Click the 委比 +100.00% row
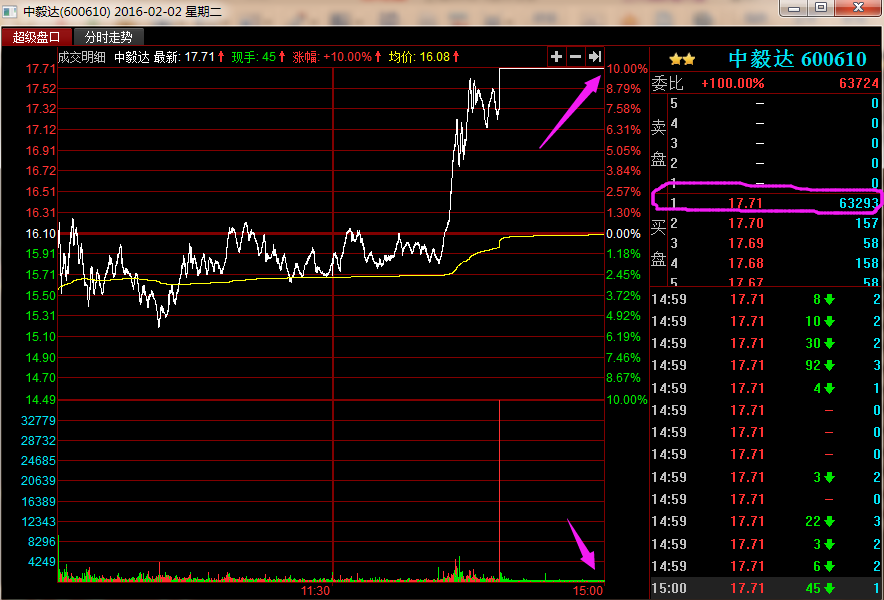 point(766,83)
